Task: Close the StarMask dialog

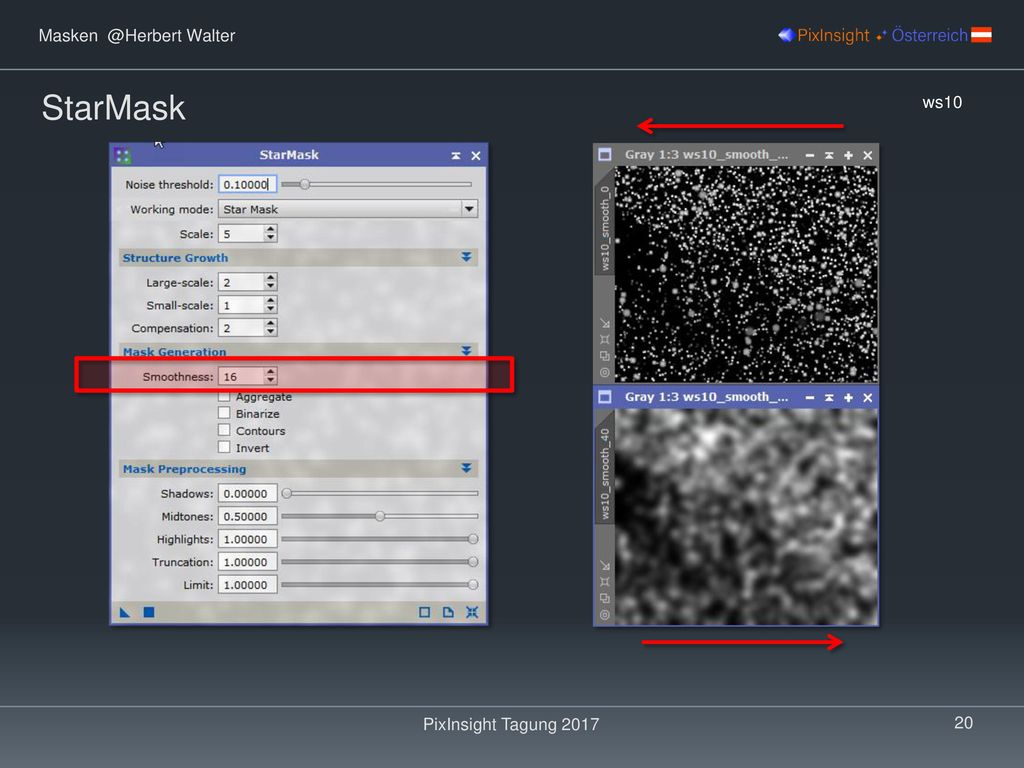Action: coord(476,155)
